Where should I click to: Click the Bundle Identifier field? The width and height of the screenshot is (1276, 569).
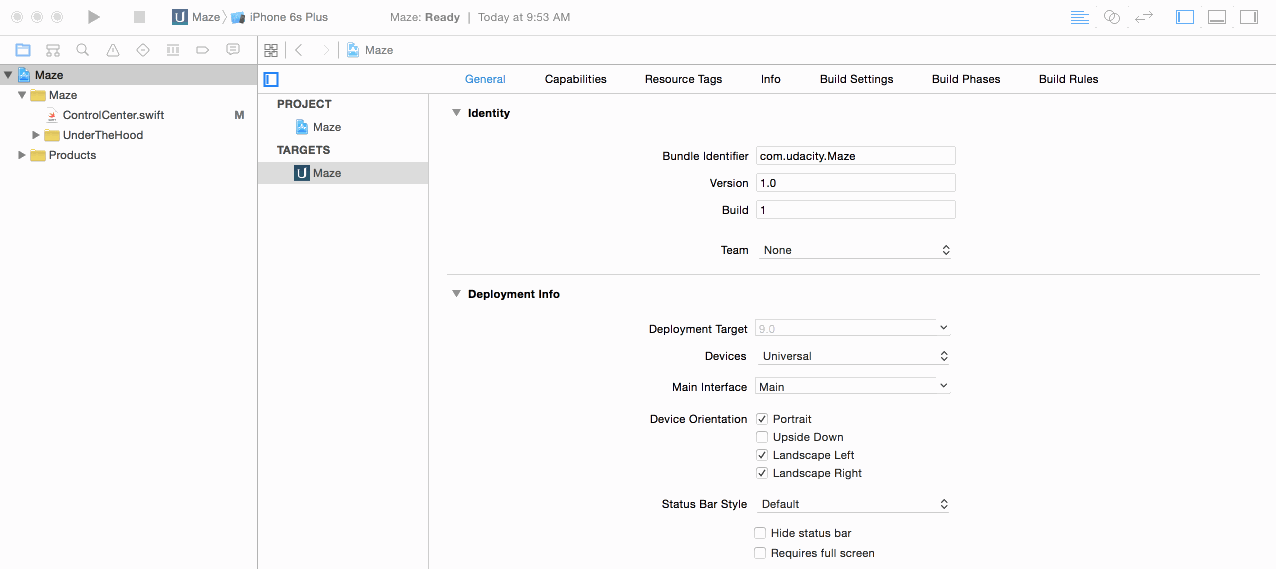[x=855, y=156]
